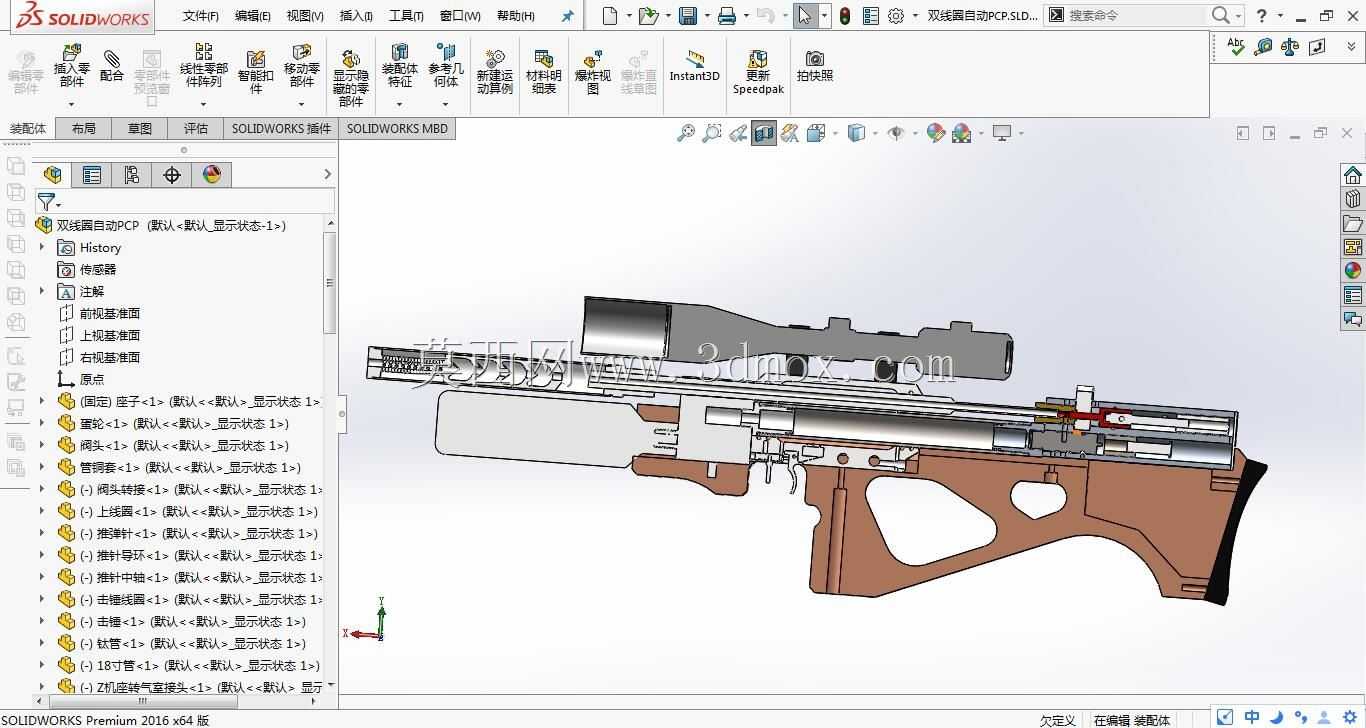Screen dimensions: 1366x728
Task: Click the feature tree filter funnel
Action: [x=46, y=202]
